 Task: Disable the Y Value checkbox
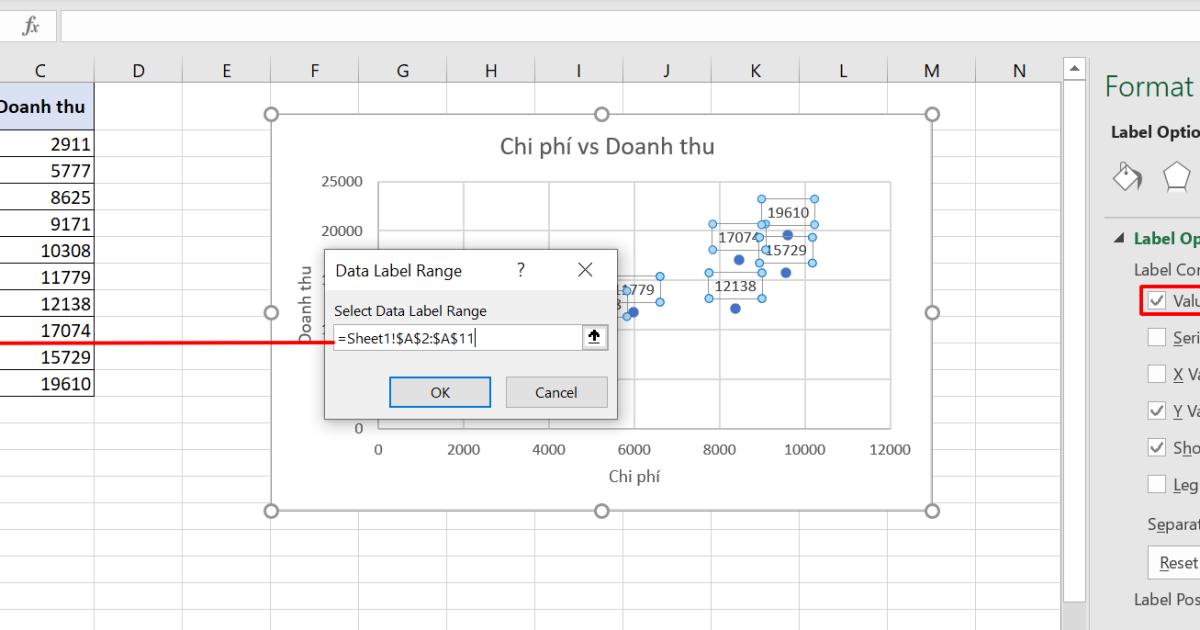[1157, 410]
